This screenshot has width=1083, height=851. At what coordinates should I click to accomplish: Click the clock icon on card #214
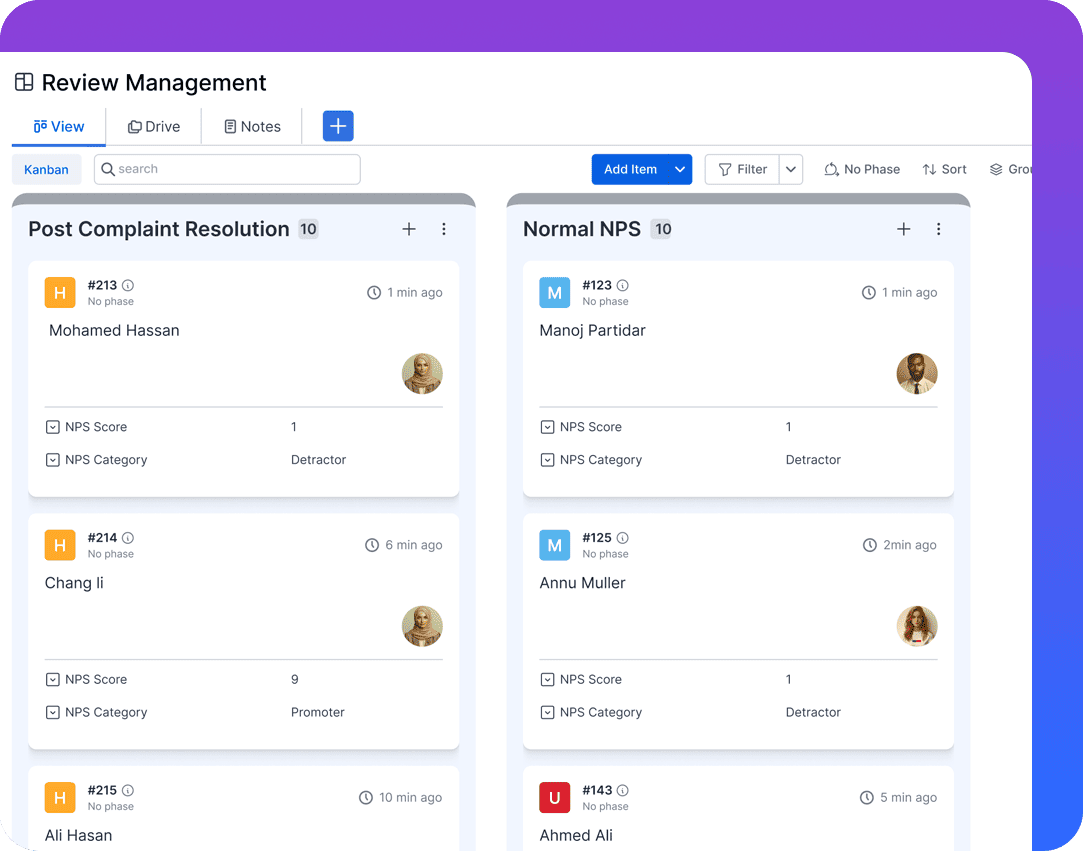tap(372, 545)
